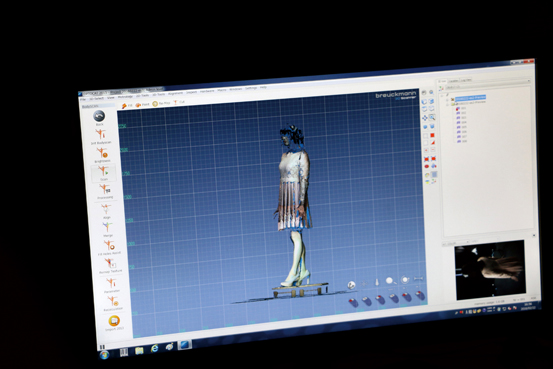The width and height of the screenshot is (553, 369).
Task: Open the Help menu
Action: pyautogui.click(x=263, y=87)
